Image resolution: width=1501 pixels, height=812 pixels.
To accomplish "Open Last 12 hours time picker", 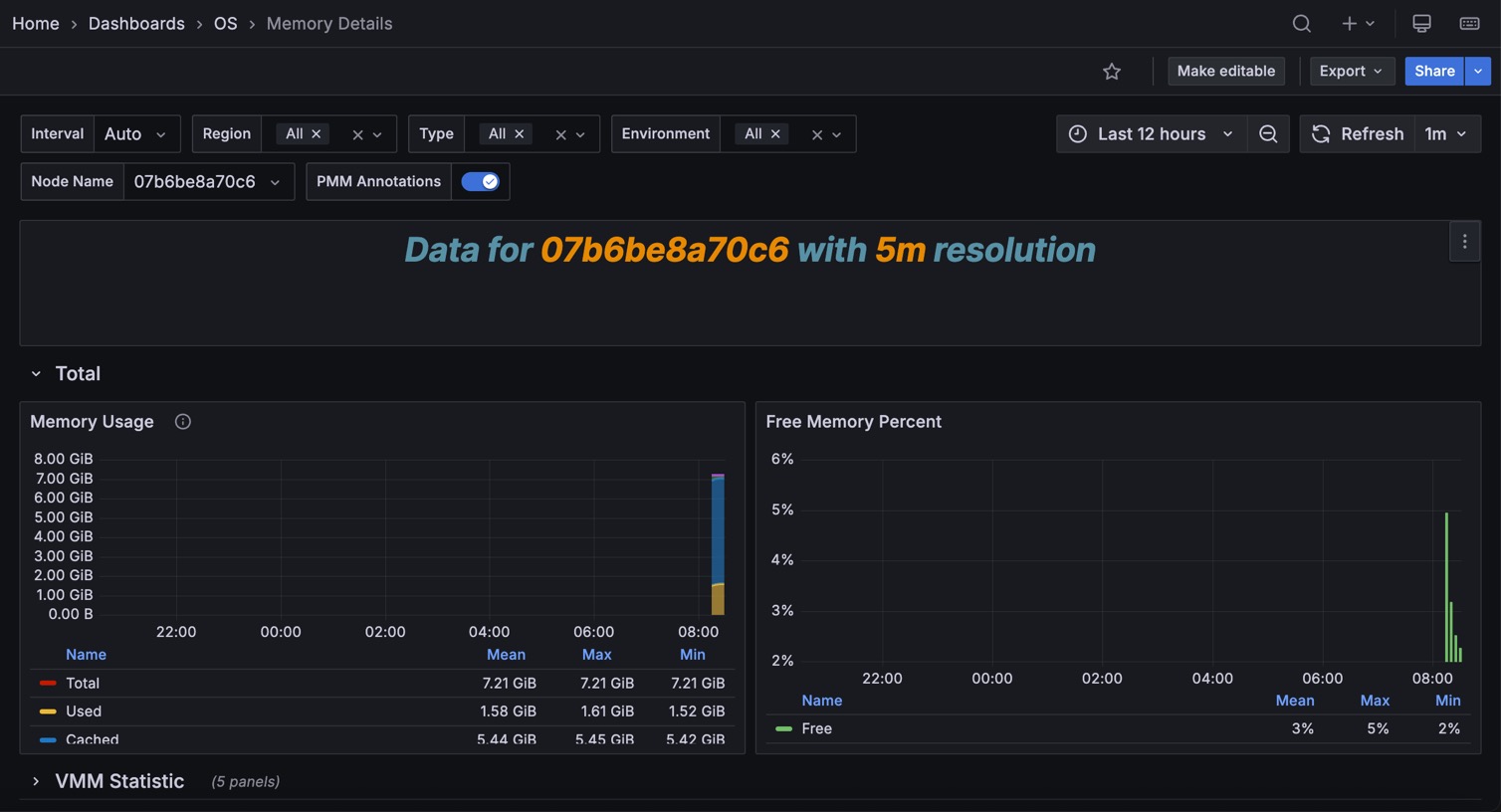I will 1152,134.
